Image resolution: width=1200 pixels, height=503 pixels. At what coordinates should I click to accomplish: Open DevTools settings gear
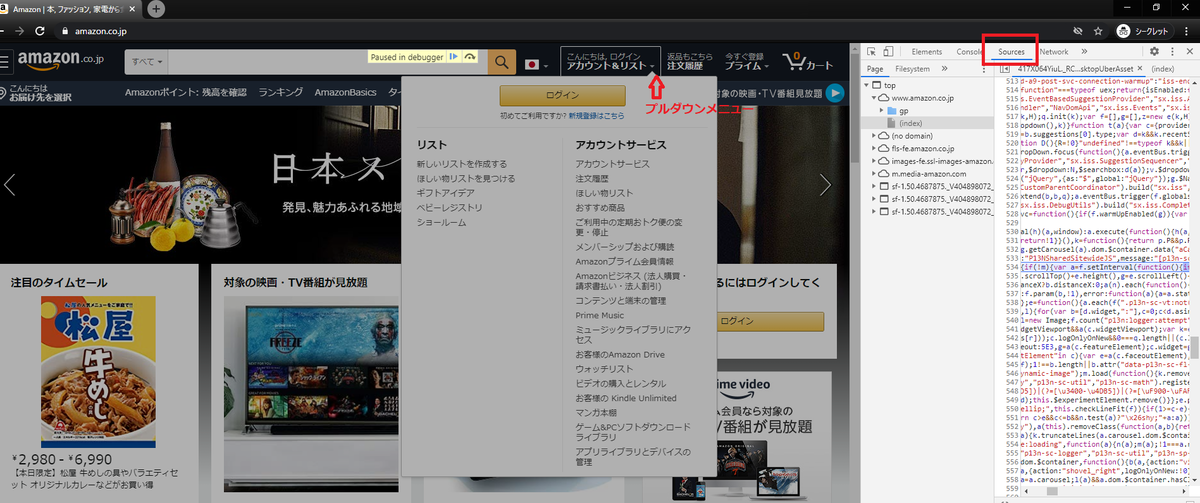click(x=1154, y=51)
